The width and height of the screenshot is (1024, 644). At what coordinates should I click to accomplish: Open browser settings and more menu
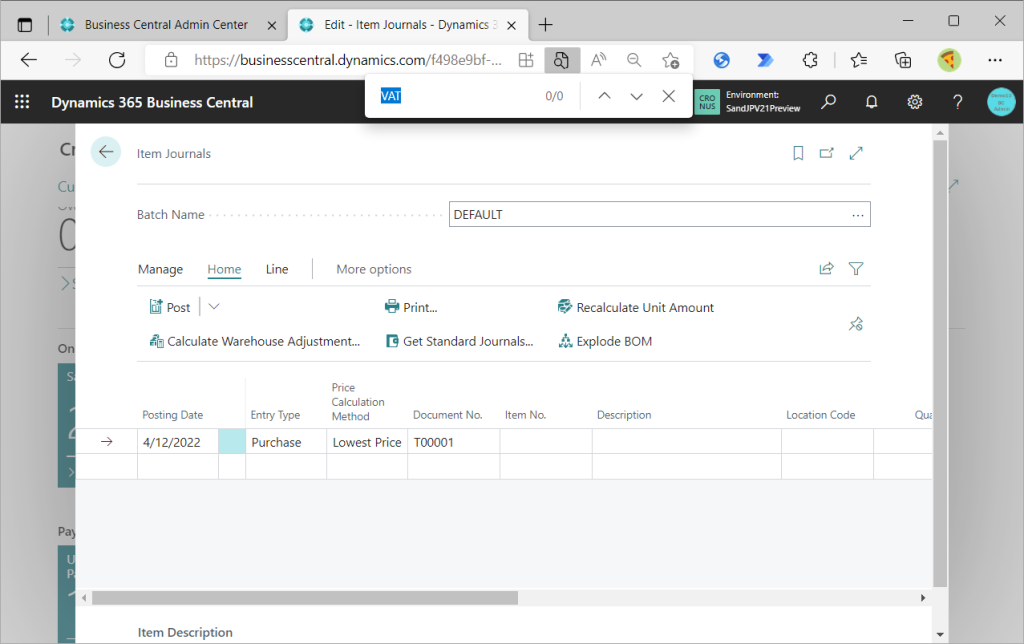(x=995, y=60)
